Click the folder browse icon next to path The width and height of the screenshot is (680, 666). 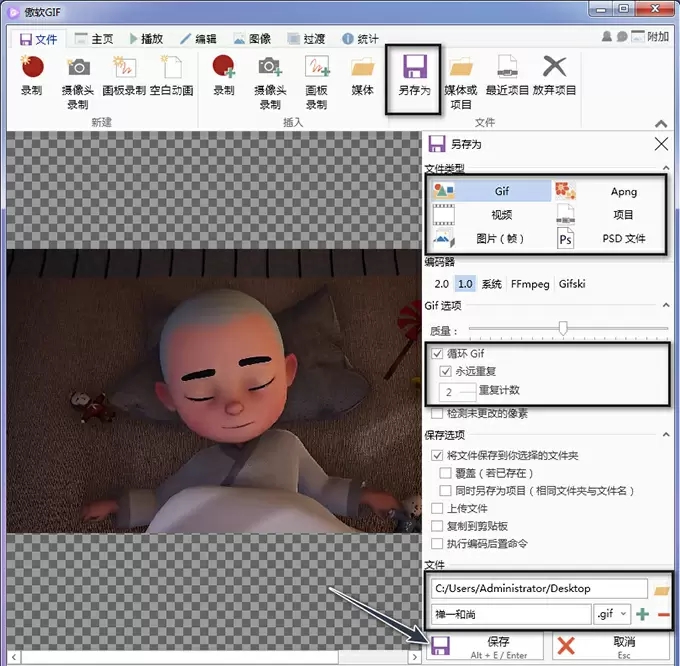pyautogui.click(x=661, y=589)
